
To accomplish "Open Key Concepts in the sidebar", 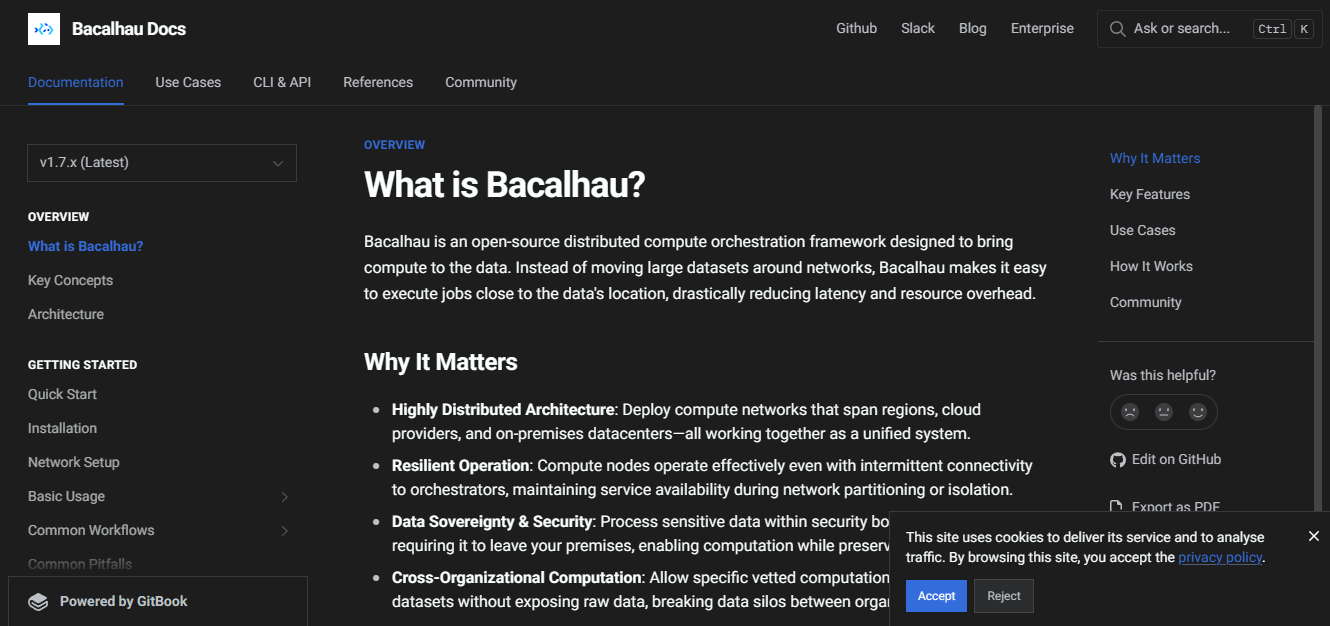I will coord(70,280).
